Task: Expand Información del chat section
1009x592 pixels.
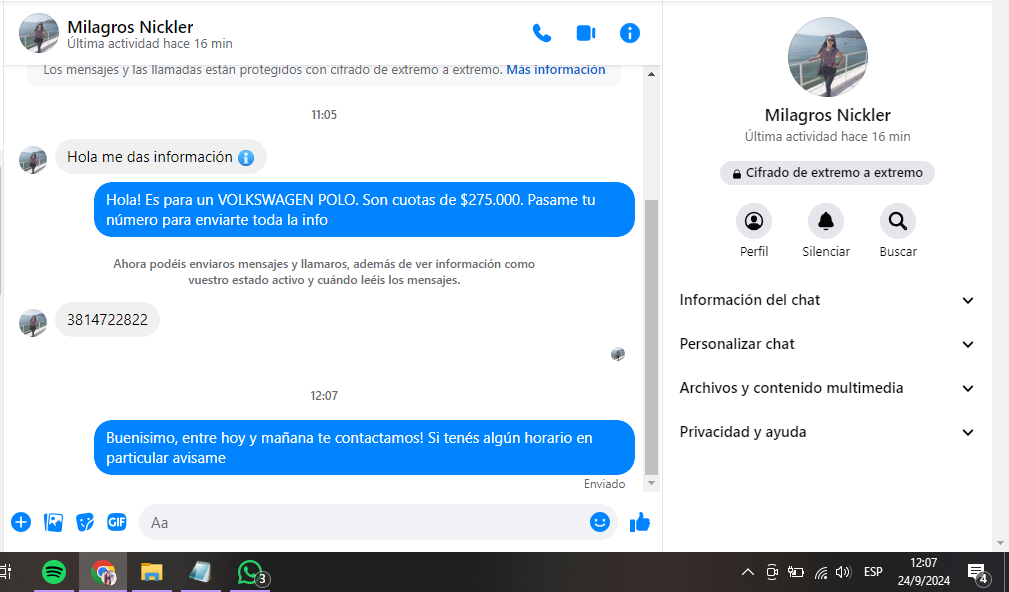Action: click(x=826, y=300)
